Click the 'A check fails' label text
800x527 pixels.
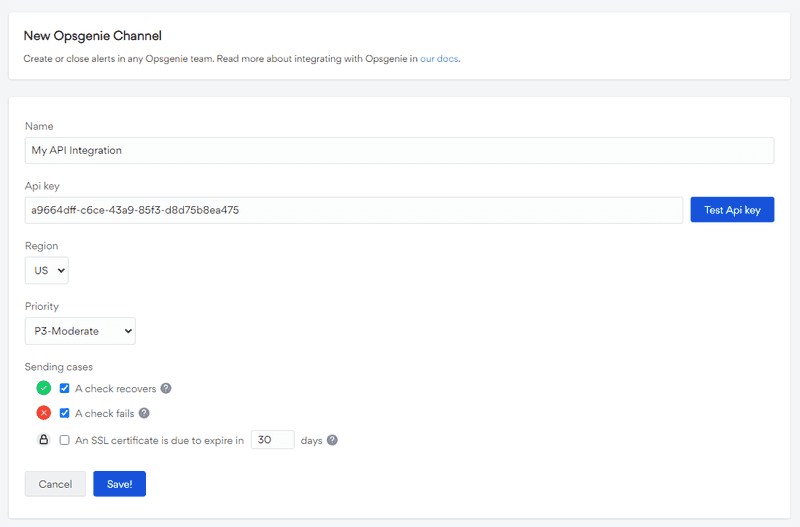tap(105, 413)
